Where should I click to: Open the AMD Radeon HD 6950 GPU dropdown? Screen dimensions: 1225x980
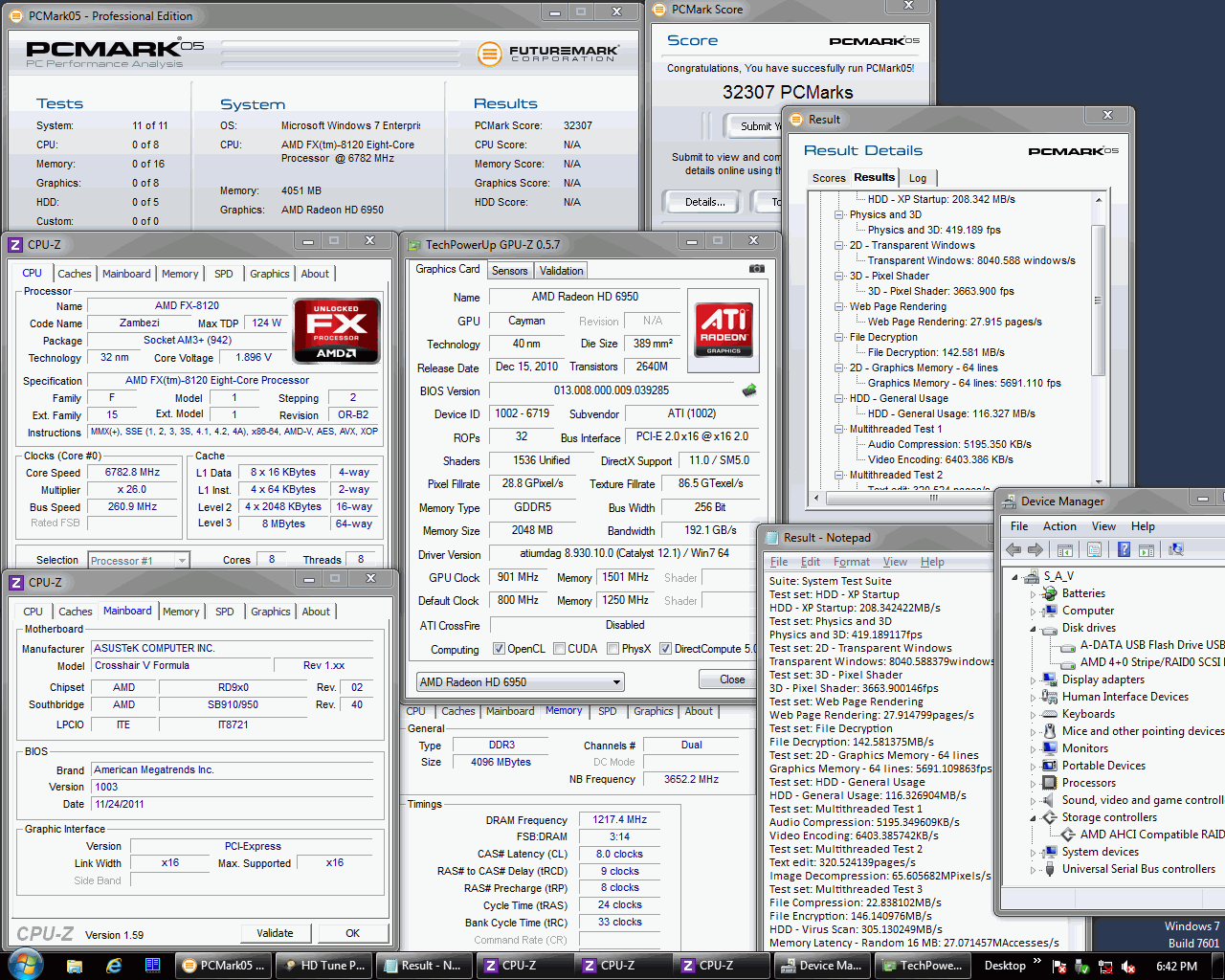pos(521,681)
